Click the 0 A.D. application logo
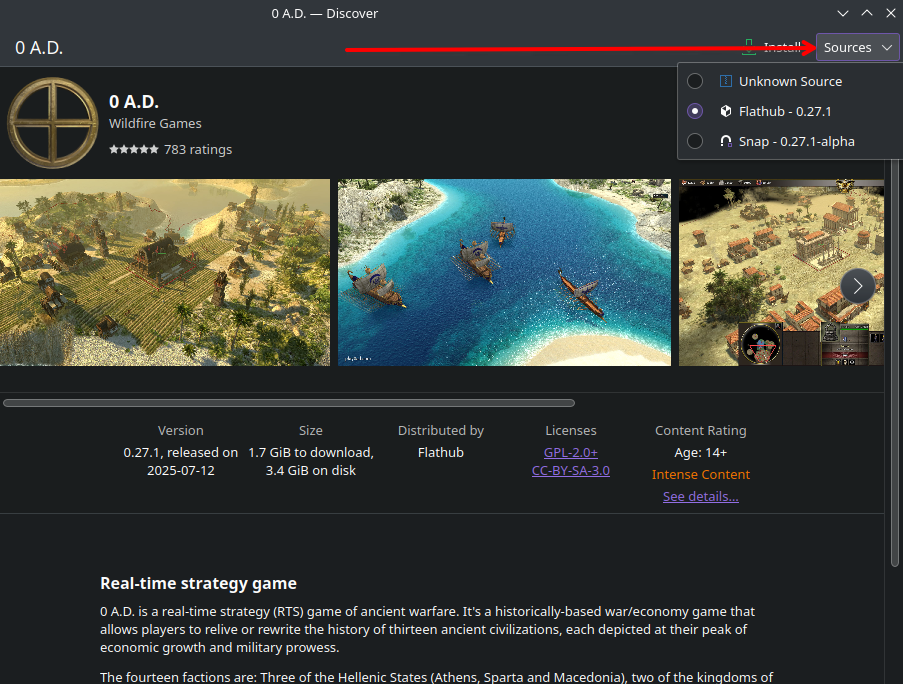 [52, 123]
